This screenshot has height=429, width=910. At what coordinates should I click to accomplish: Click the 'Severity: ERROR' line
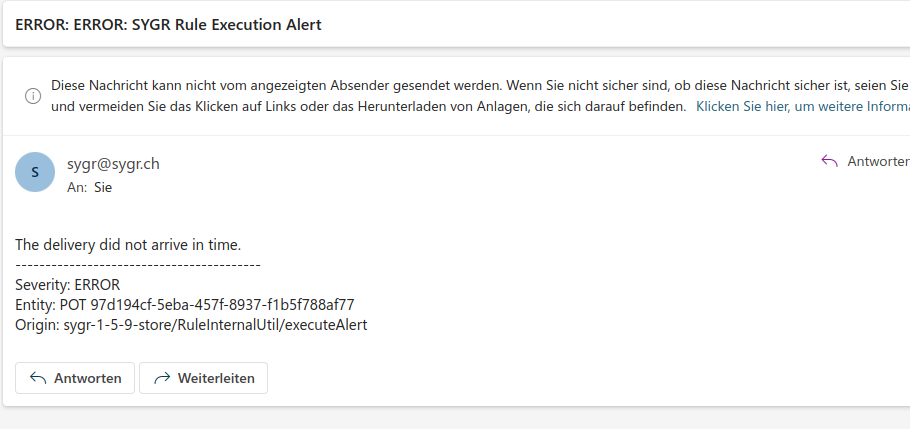click(67, 284)
